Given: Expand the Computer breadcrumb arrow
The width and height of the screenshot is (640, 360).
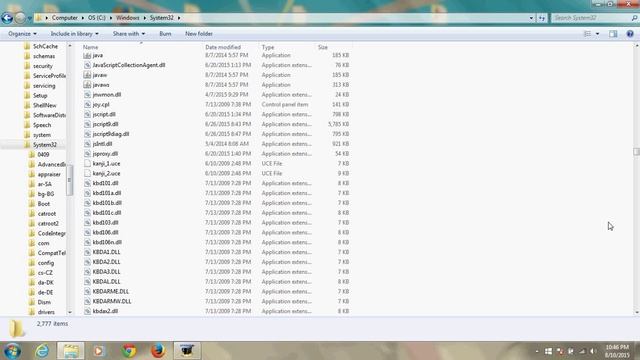Looking at the screenshot, I should pyautogui.click(x=83, y=18).
